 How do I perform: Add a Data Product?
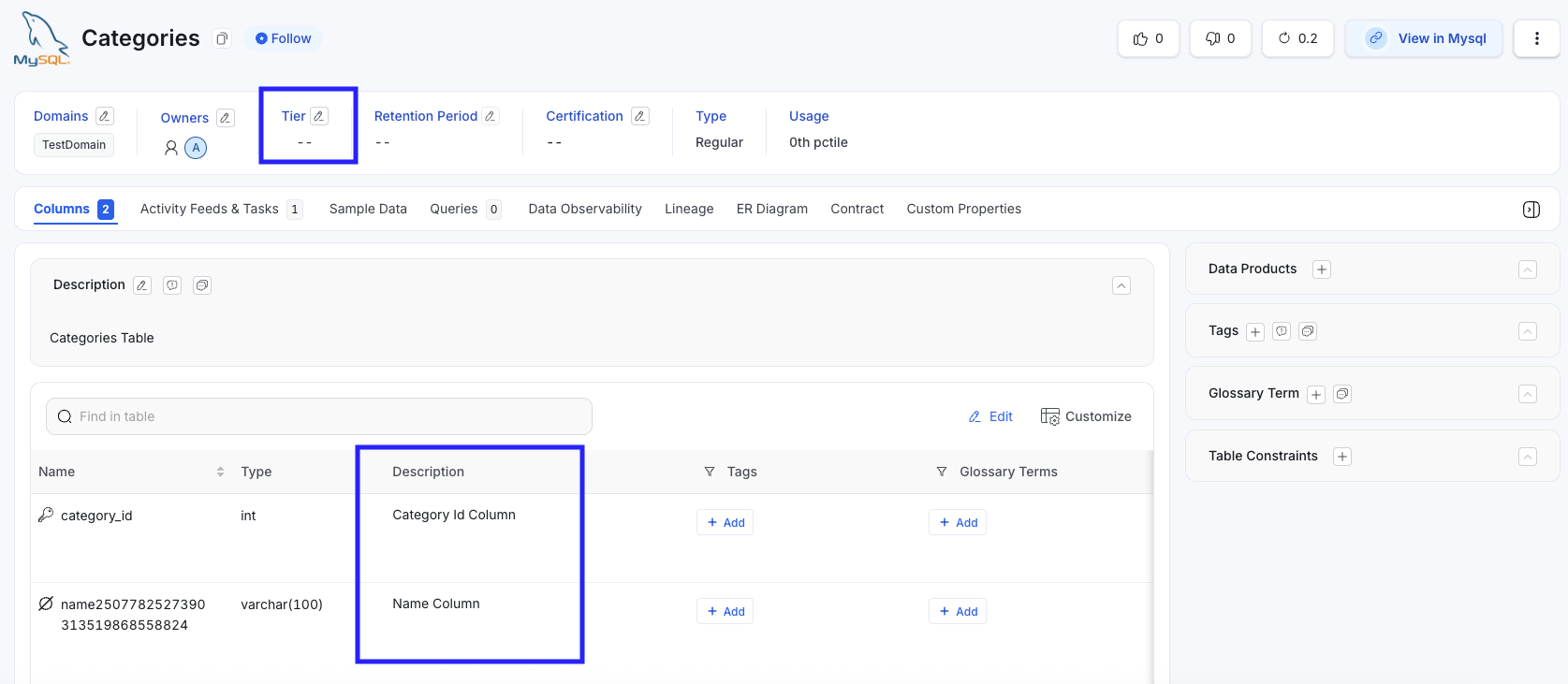click(x=1322, y=269)
